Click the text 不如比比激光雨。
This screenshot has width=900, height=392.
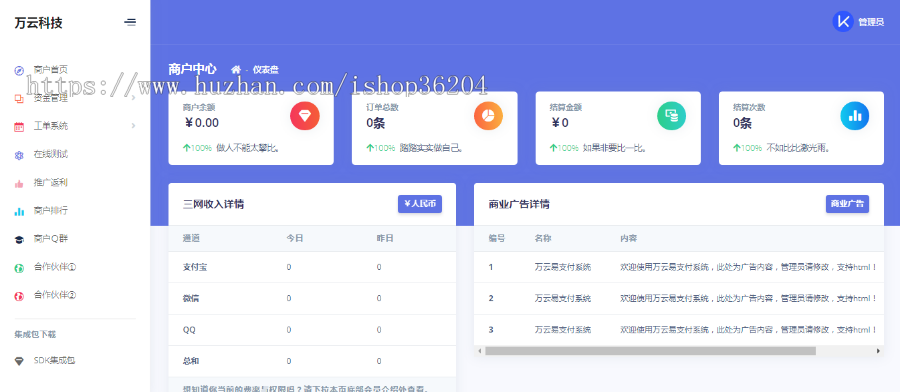[x=798, y=148]
